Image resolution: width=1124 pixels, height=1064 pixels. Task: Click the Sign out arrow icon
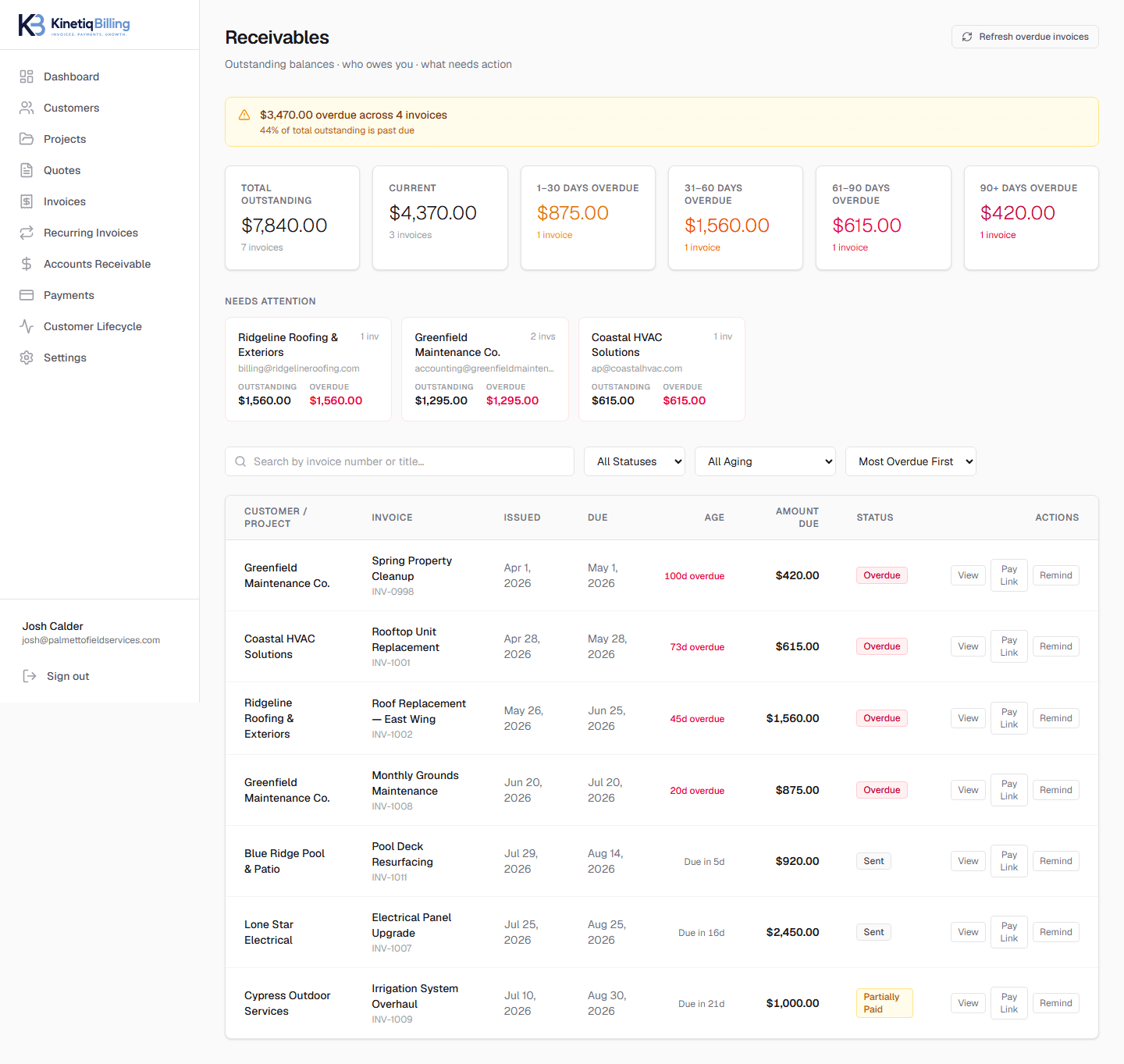point(30,676)
